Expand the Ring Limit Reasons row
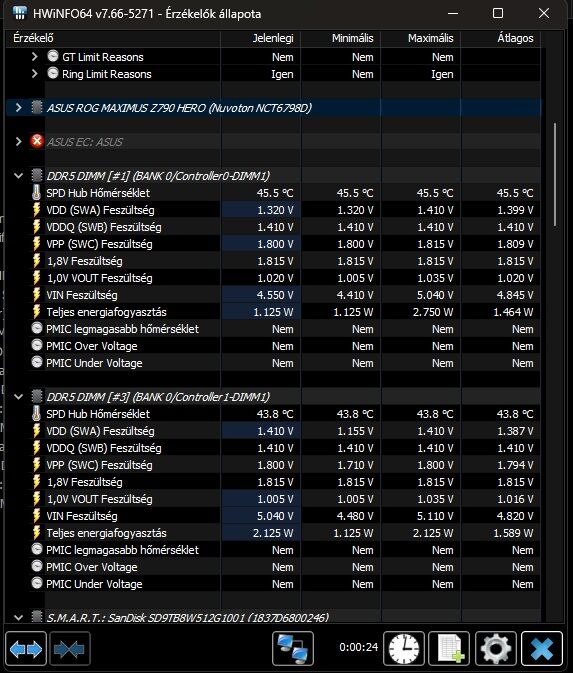Screen dimensions: 573x673 click(34, 74)
